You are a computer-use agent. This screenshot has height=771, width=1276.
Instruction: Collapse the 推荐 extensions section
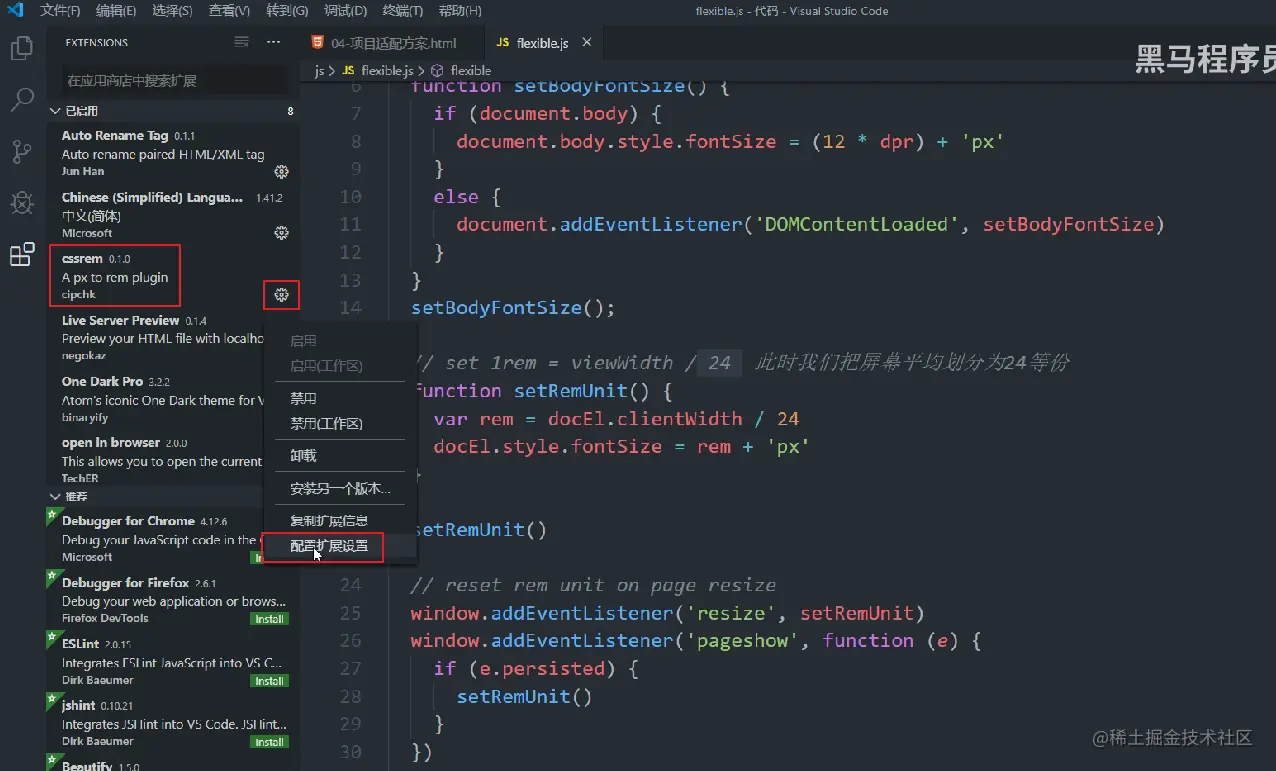point(55,496)
